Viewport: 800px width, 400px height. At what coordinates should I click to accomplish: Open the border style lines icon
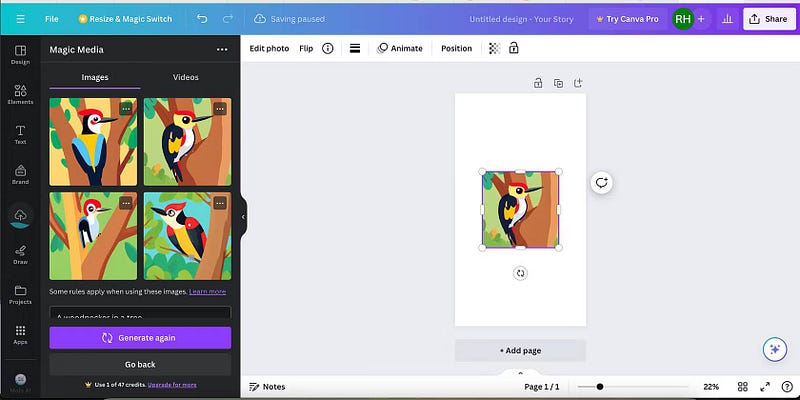point(355,48)
